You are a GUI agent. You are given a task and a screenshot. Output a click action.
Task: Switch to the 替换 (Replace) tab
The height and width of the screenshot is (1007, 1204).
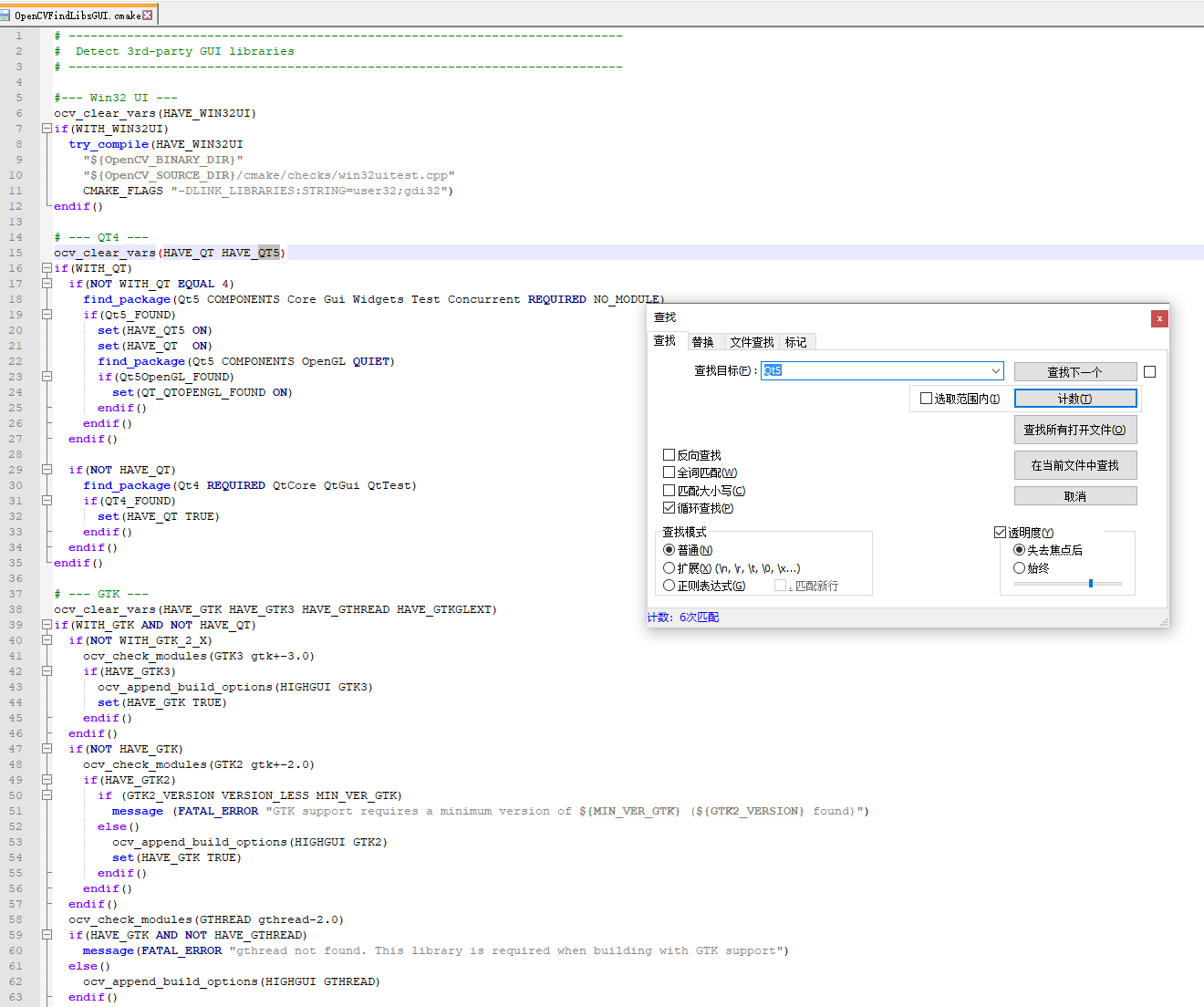click(x=703, y=341)
